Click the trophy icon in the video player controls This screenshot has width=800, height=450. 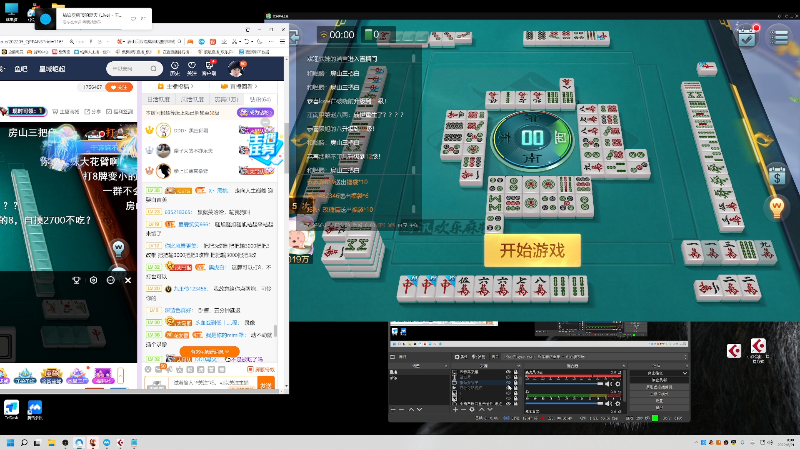tap(76, 280)
